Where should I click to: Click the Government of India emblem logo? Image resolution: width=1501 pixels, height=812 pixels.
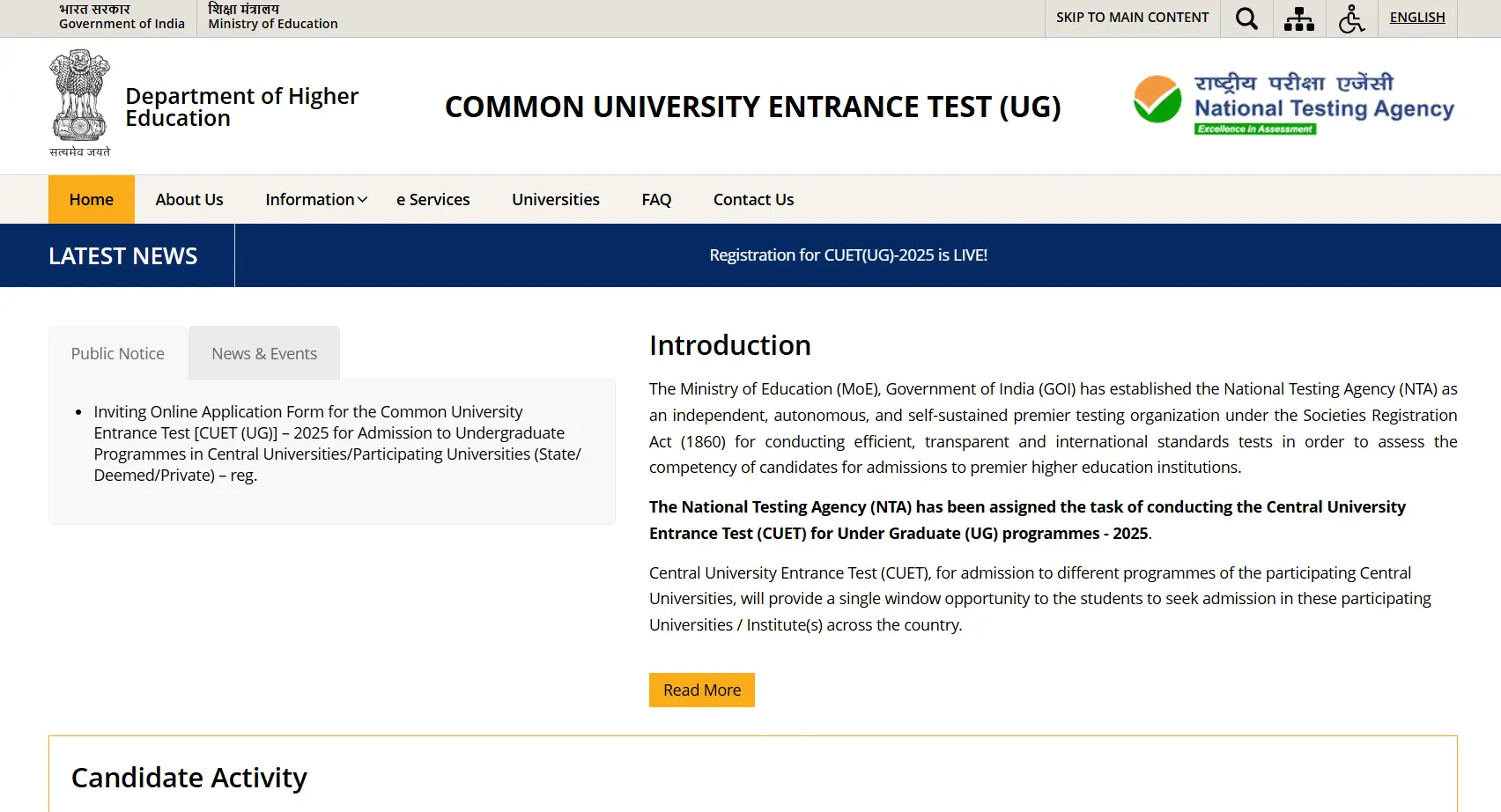(80, 103)
